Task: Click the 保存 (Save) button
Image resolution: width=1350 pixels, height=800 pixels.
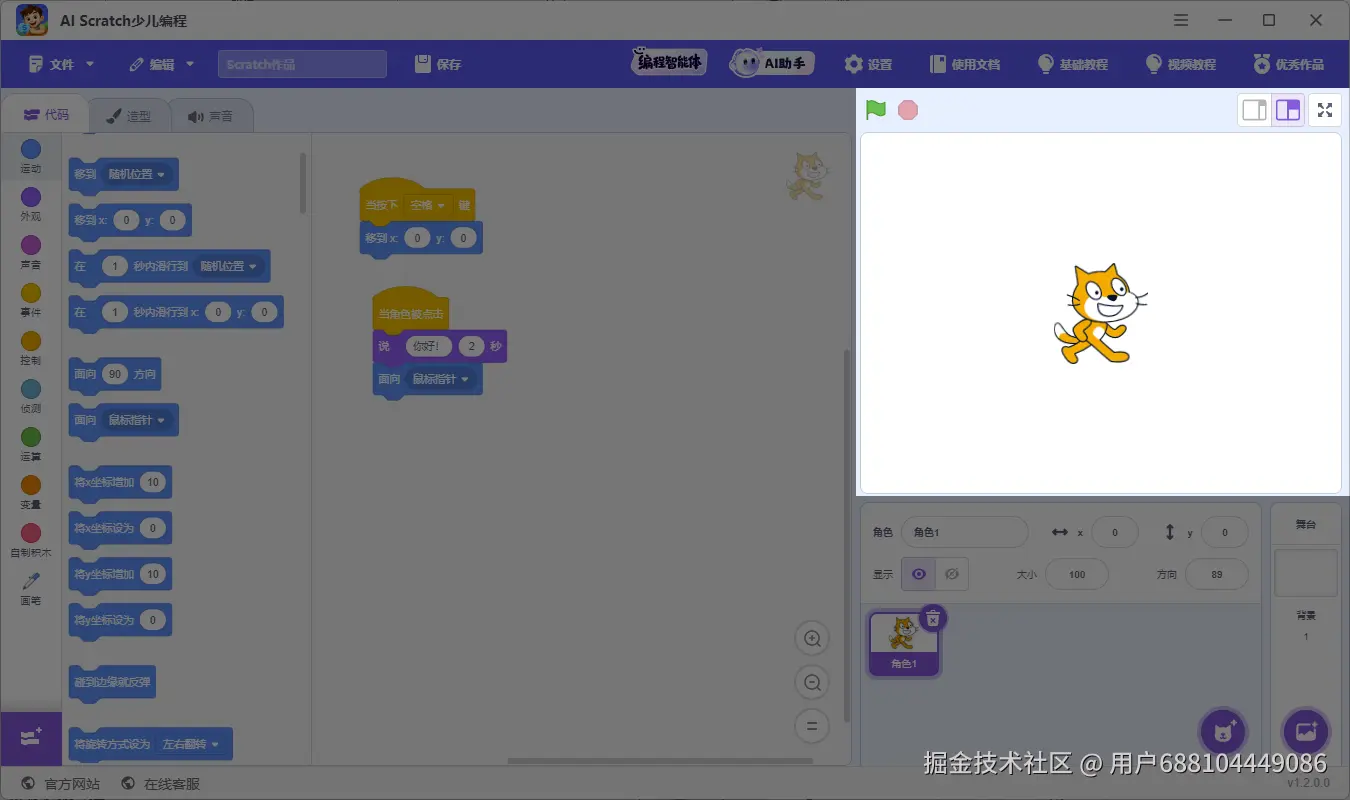Action: click(x=437, y=64)
